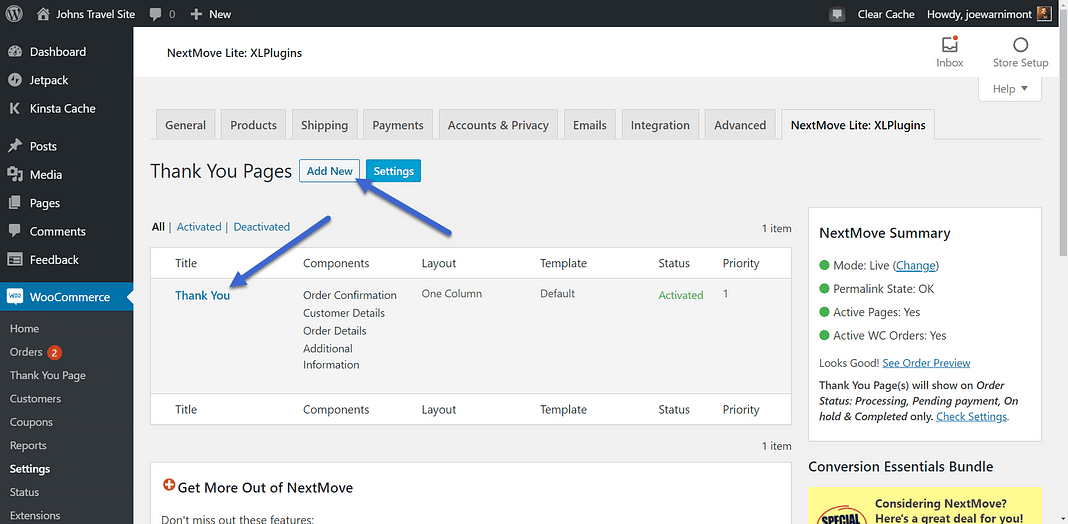Filter list by Activated
This screenshot has width=1068, height=524.
(199, 227)
